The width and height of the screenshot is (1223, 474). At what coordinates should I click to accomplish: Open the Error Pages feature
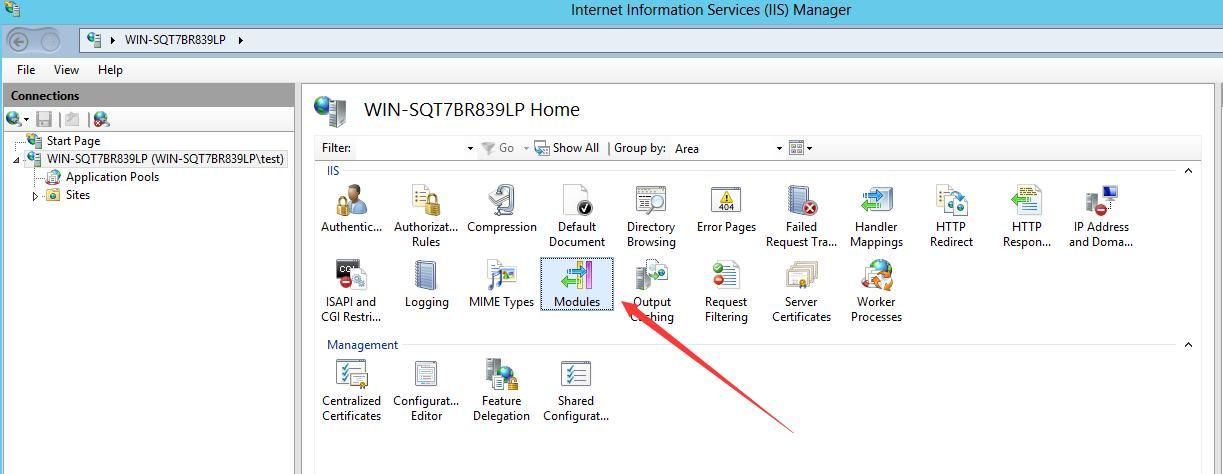click(x=726, y=209)
